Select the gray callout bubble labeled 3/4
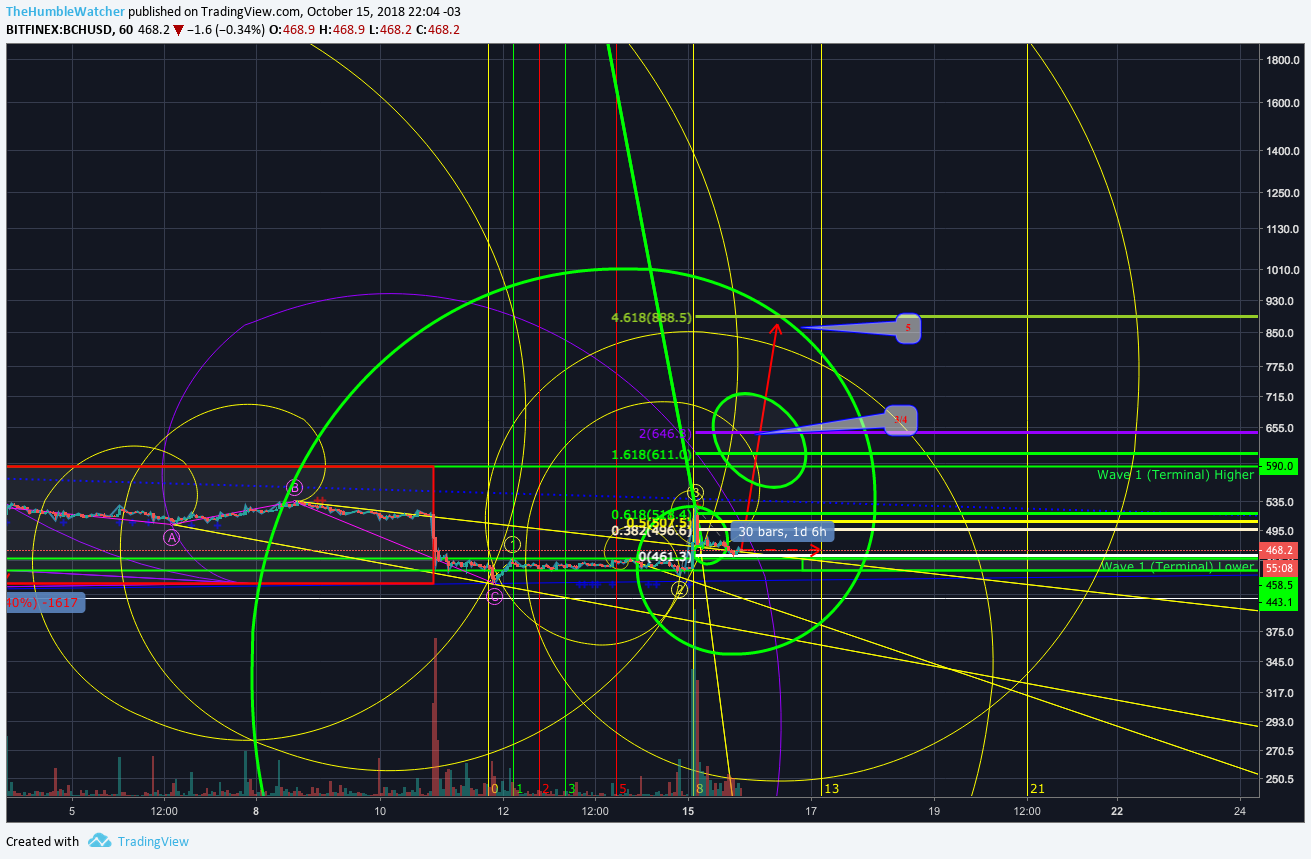The height and width of the screenshot is (859, 1311). (901, 420)
